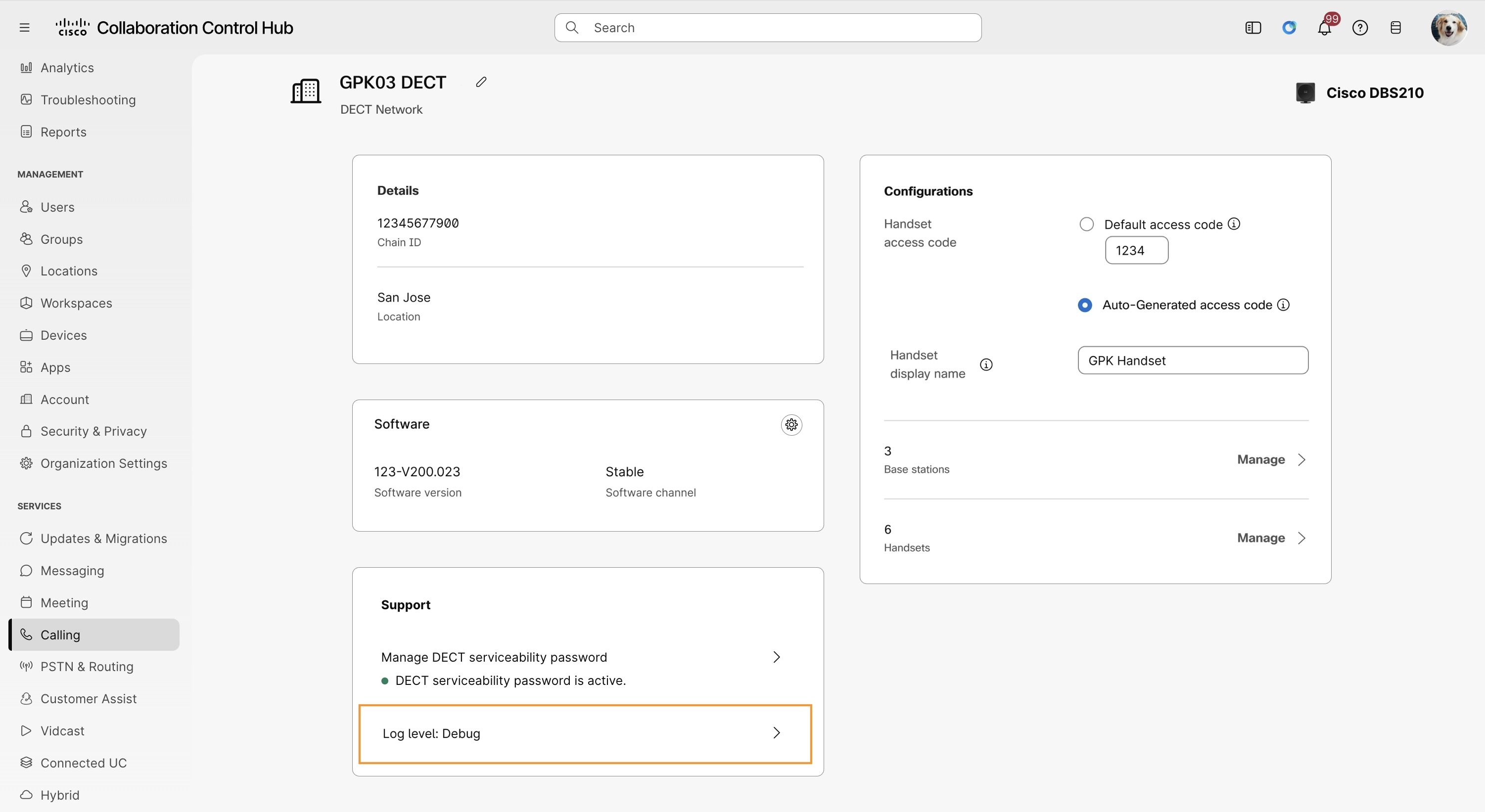
Task: Open the help question mark icon
Action: coord(1360,28)
